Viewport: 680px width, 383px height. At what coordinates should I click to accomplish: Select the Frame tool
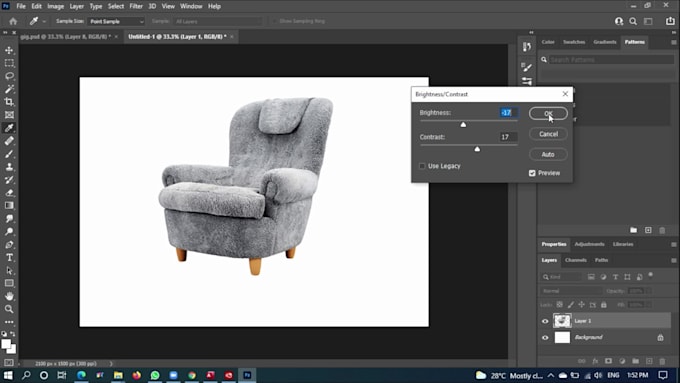[x=9, y=115]
